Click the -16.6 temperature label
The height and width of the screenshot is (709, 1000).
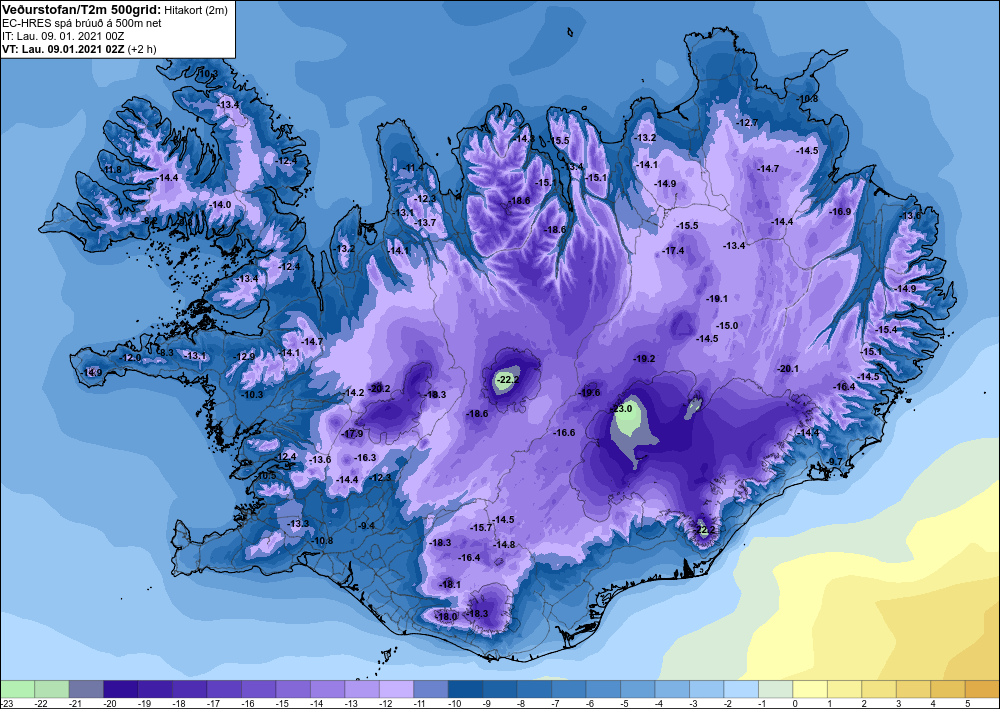tap(564, 432)
